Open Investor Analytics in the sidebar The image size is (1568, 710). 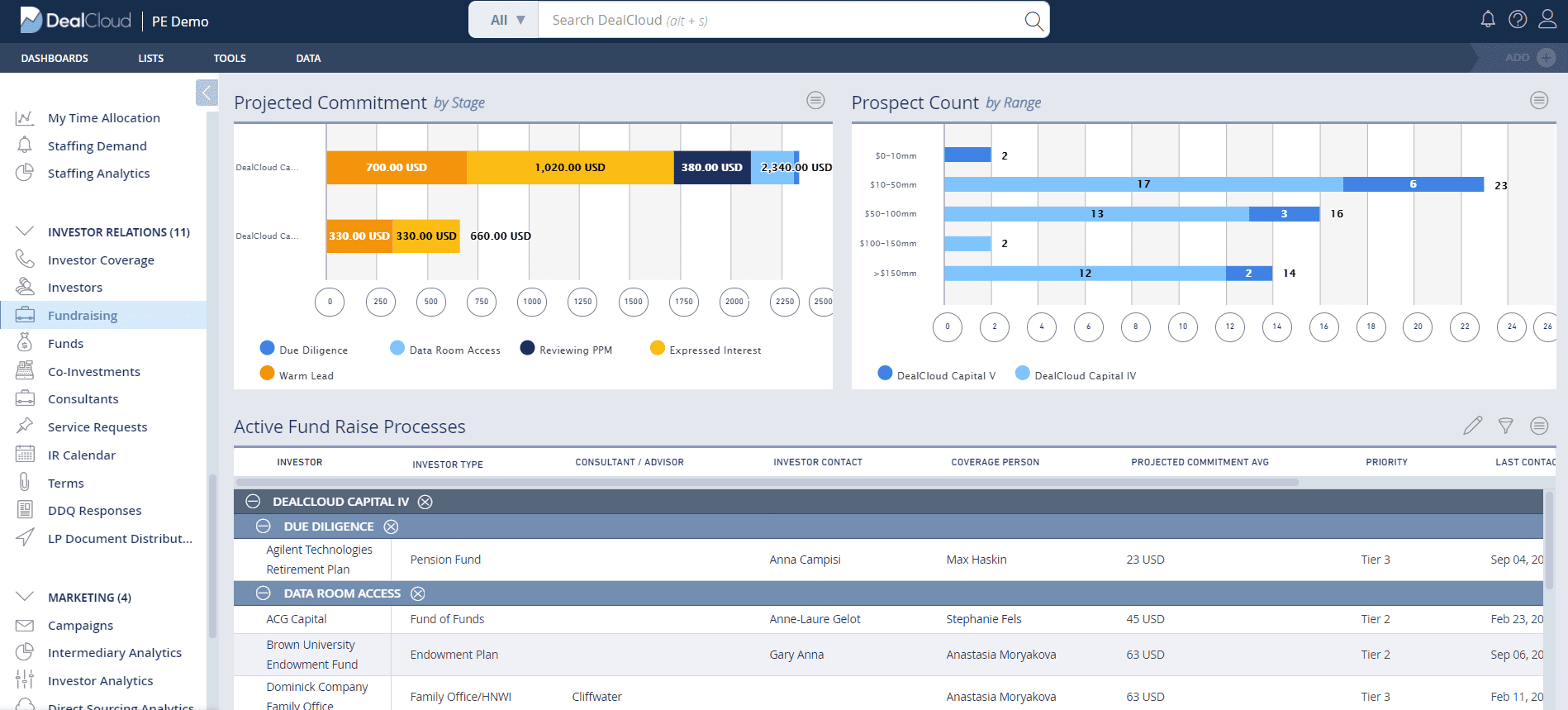(x=101, y=681)
